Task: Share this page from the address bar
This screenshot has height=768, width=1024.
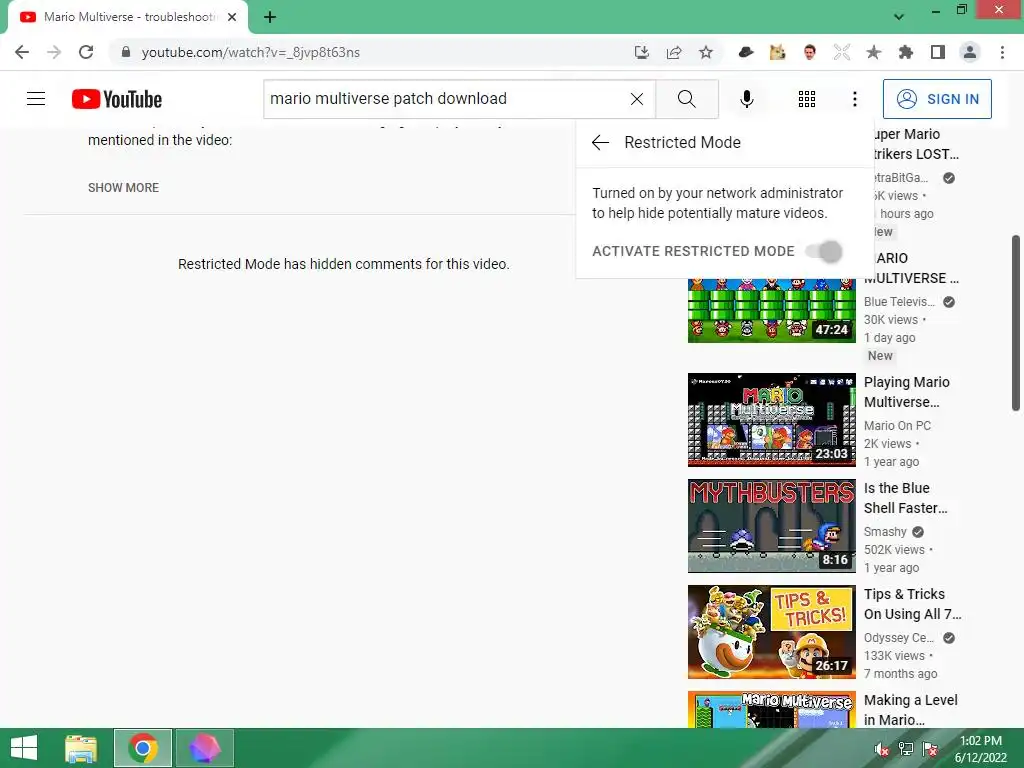Action: [x=674, y=52]
